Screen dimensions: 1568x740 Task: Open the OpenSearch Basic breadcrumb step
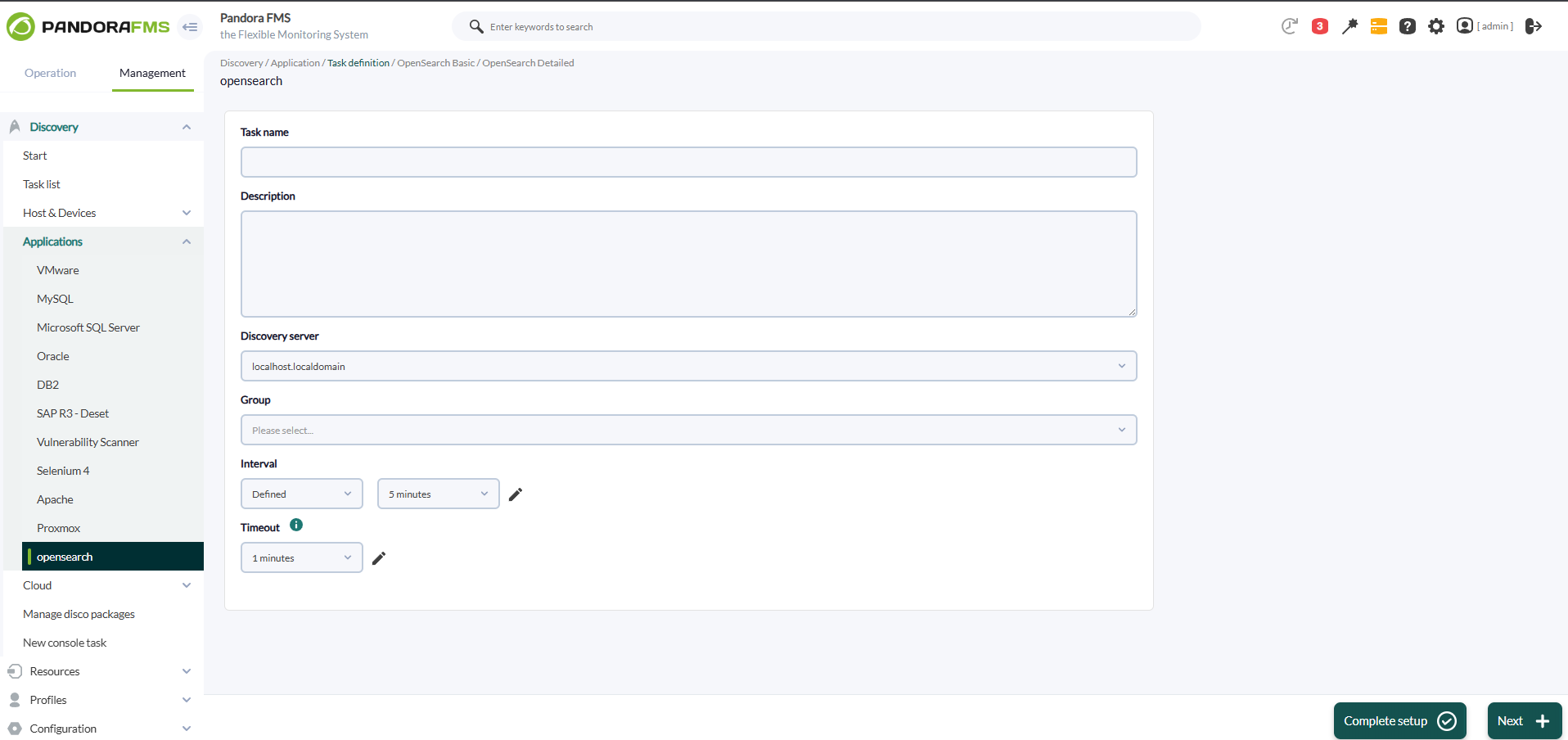pyautogui.click(x=435, y=63)
